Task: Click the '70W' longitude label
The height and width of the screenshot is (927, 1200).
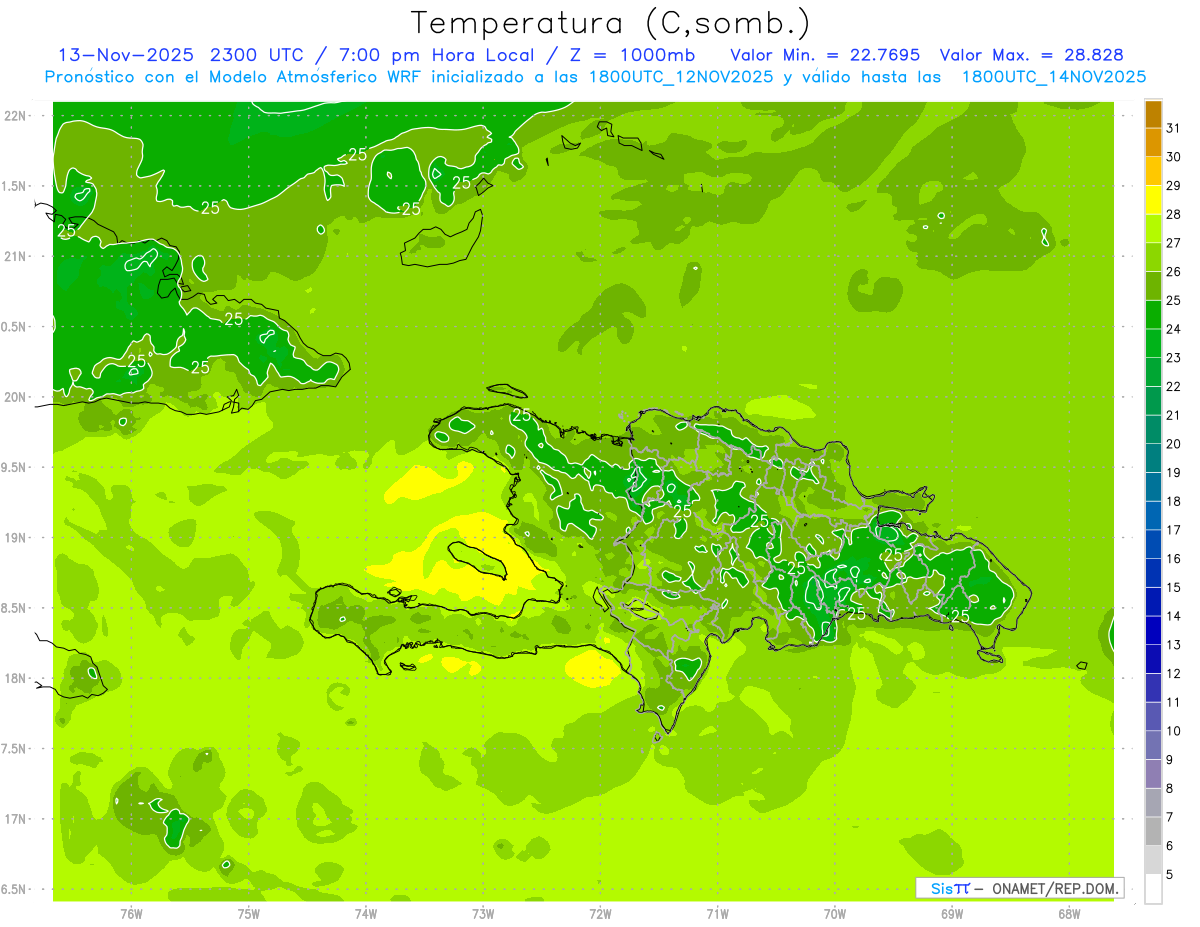Action: point(835,914)
